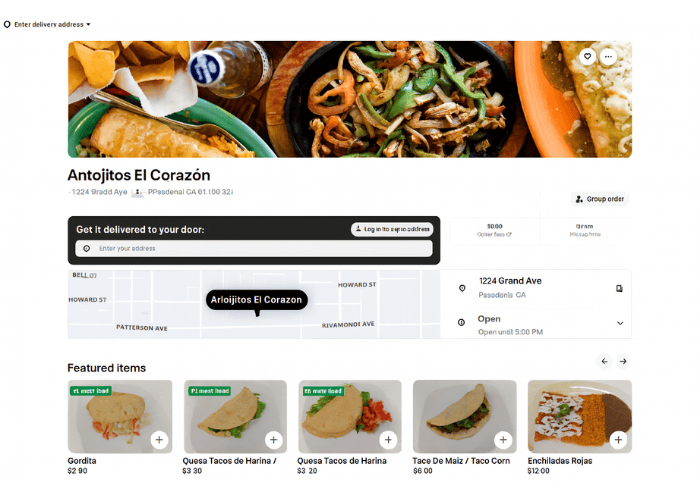Click the $0.00 delivery fee info

coord(495,230)
